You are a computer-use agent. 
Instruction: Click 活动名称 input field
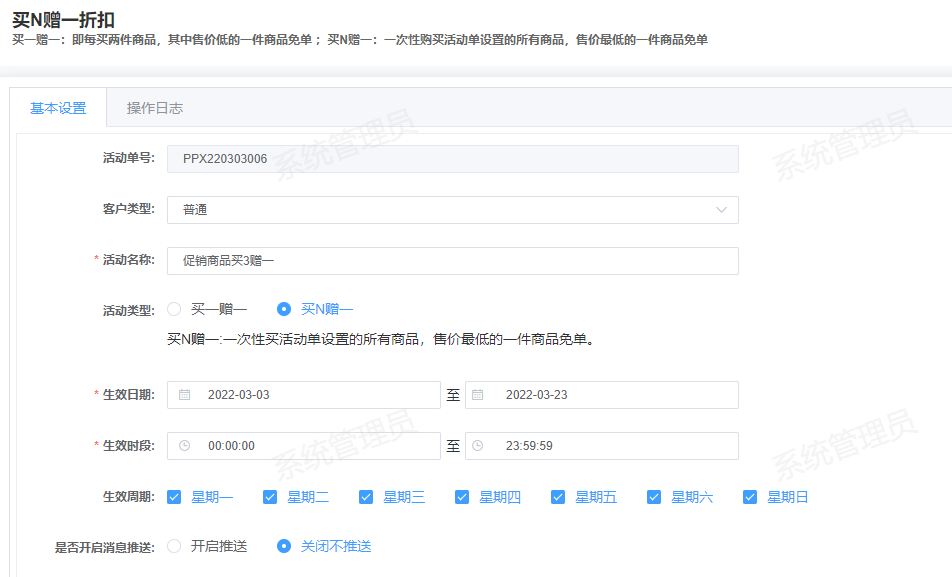453,261
